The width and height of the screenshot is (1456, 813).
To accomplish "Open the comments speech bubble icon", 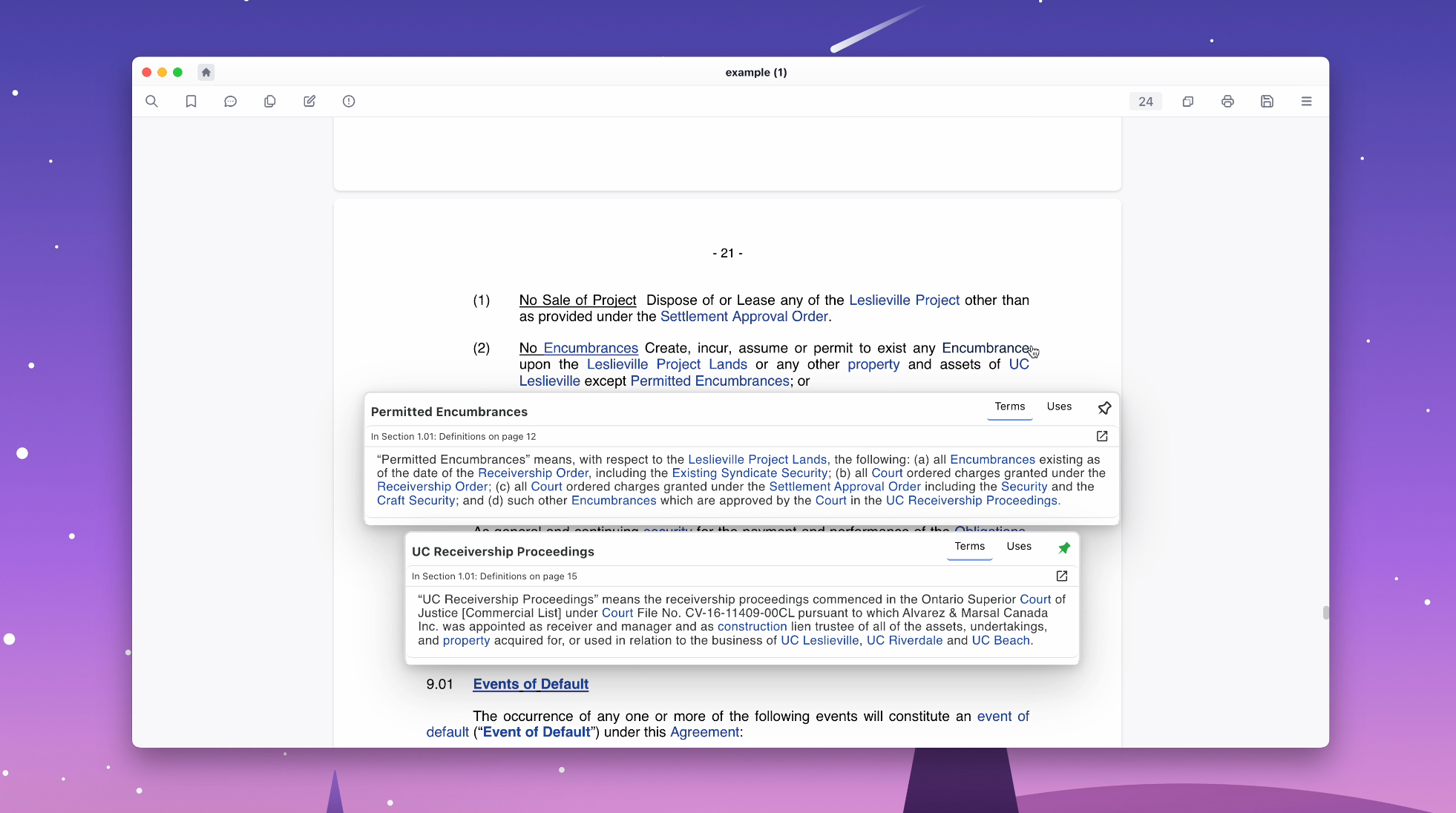I will tap(230, 102).
